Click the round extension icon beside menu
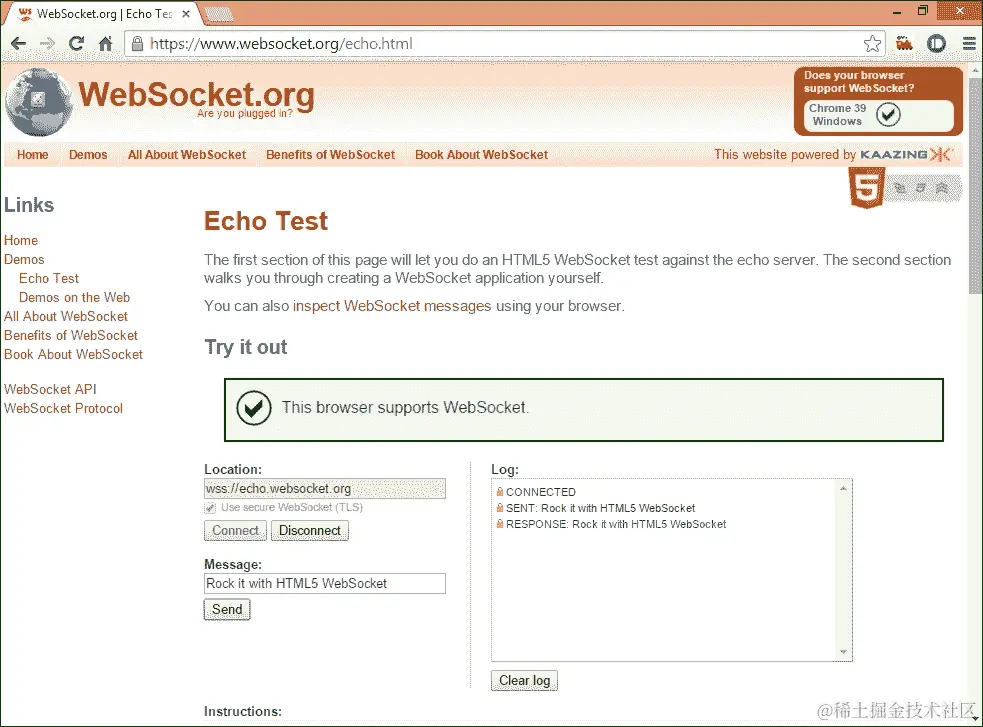 pos(936,44)
